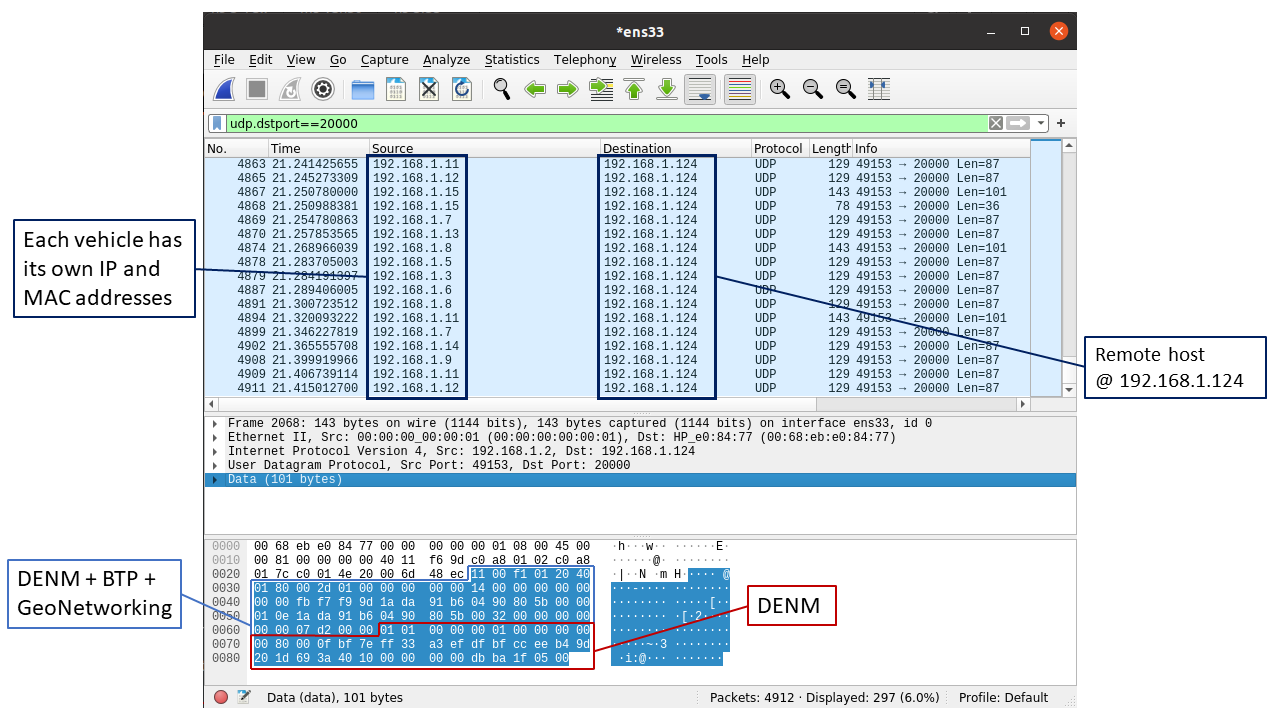This screenshot has height=720, width=1280.
Task: Open display filter bookmarks
Action: tap(217, 123)
